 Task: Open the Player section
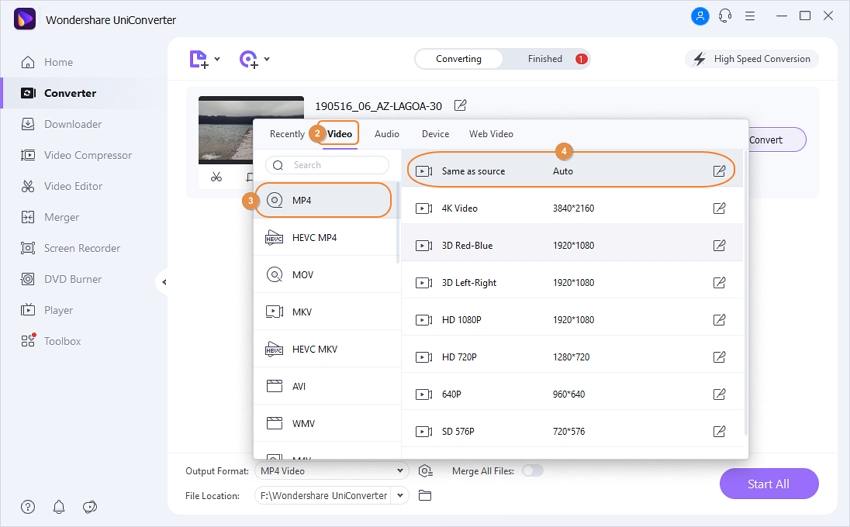(47, 310)
